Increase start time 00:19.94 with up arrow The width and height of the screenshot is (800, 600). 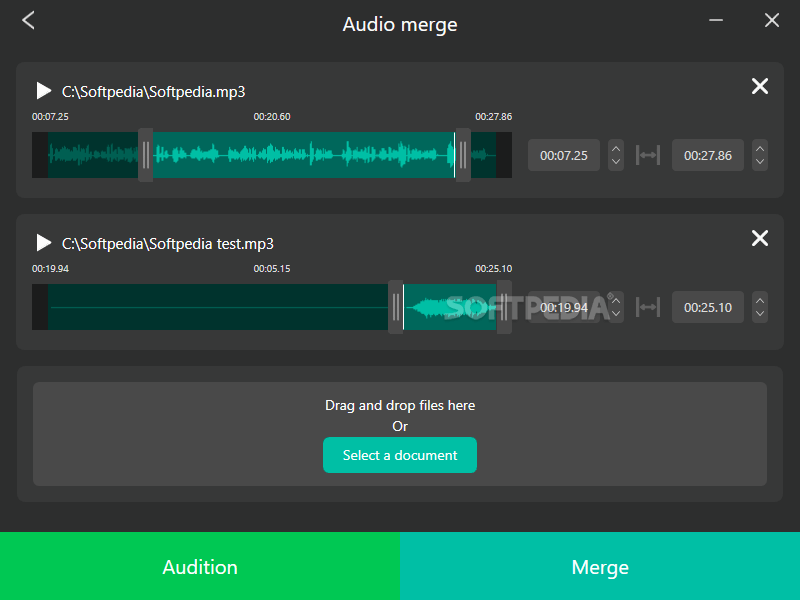point(616,301)
